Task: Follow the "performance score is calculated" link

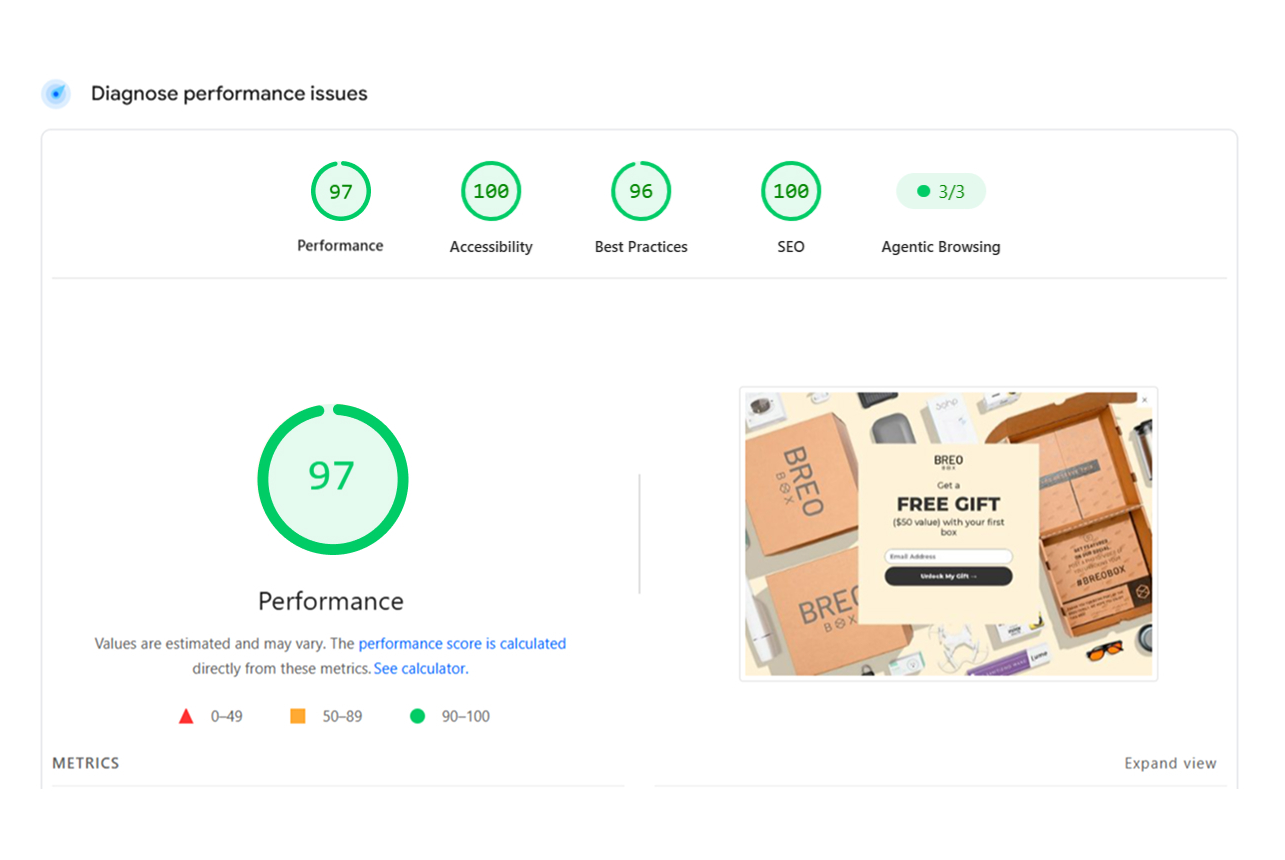Action: [x=462, y=644]
